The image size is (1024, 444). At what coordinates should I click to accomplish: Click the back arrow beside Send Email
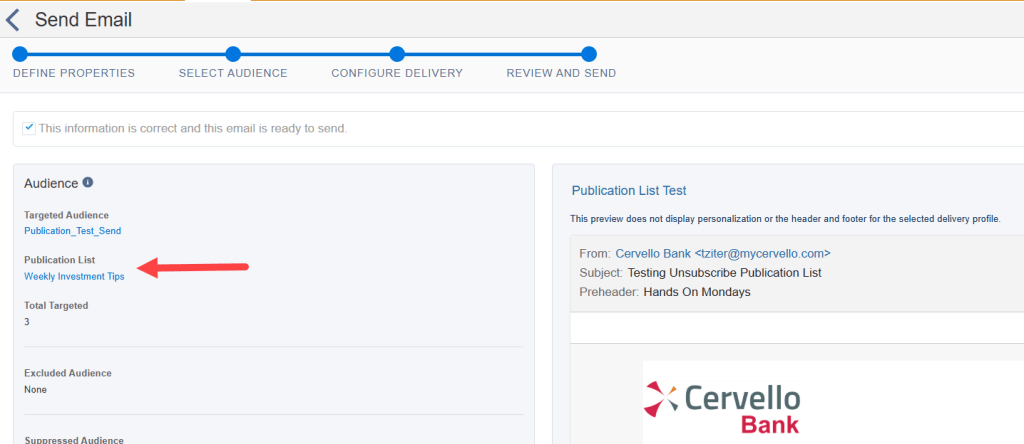(x=13, y=20)
